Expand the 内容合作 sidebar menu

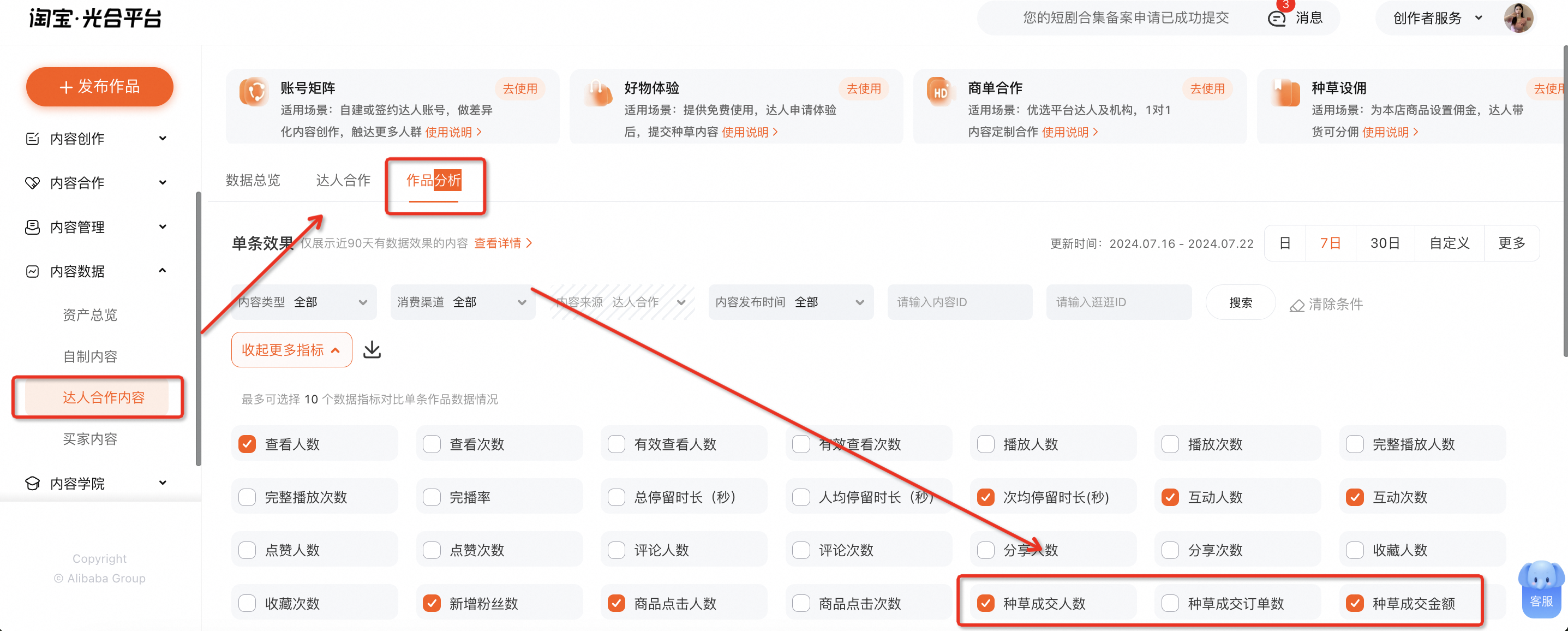click(x=163, y=182)
